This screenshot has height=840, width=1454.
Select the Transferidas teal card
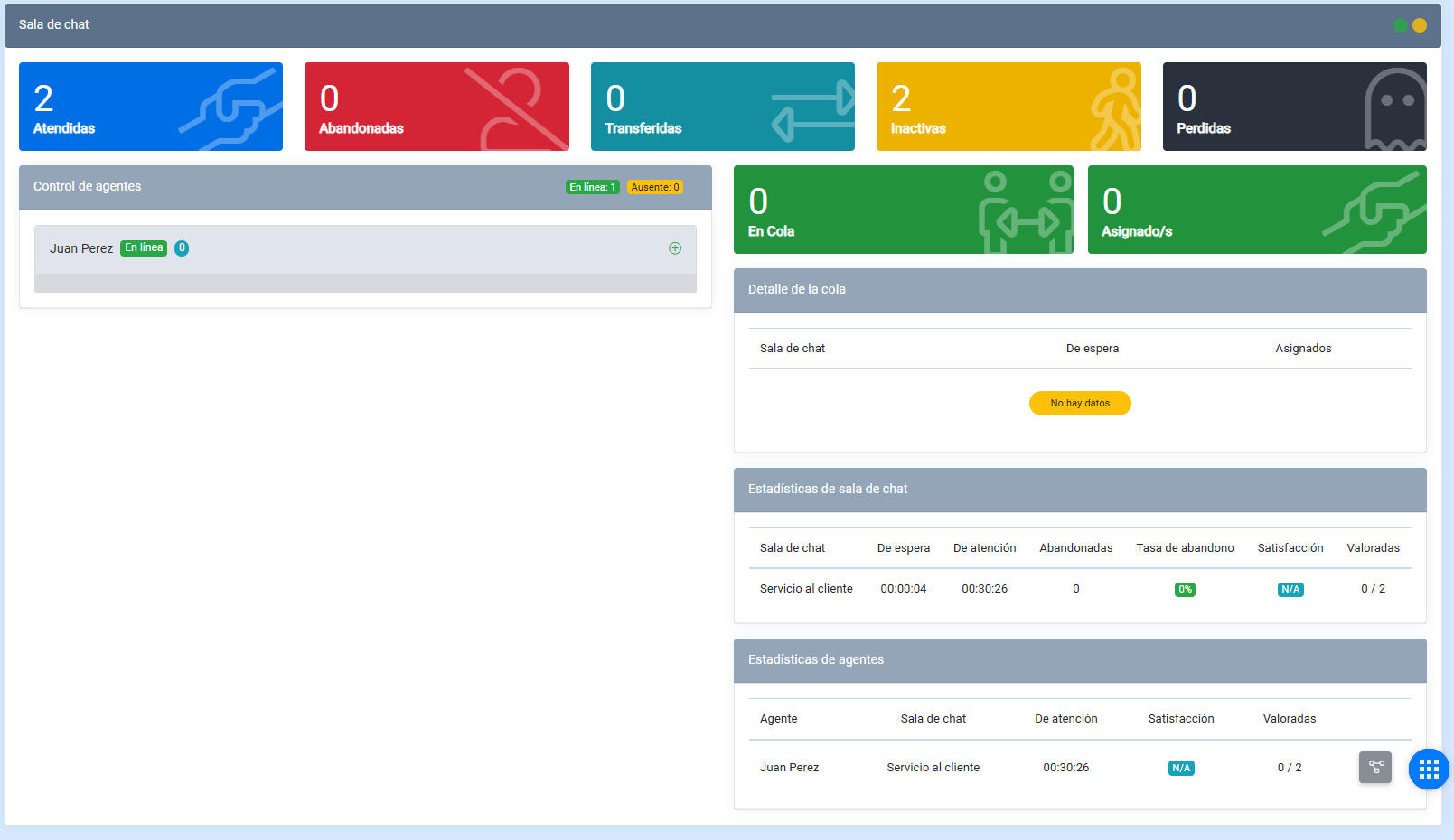(x=722, y=107)
